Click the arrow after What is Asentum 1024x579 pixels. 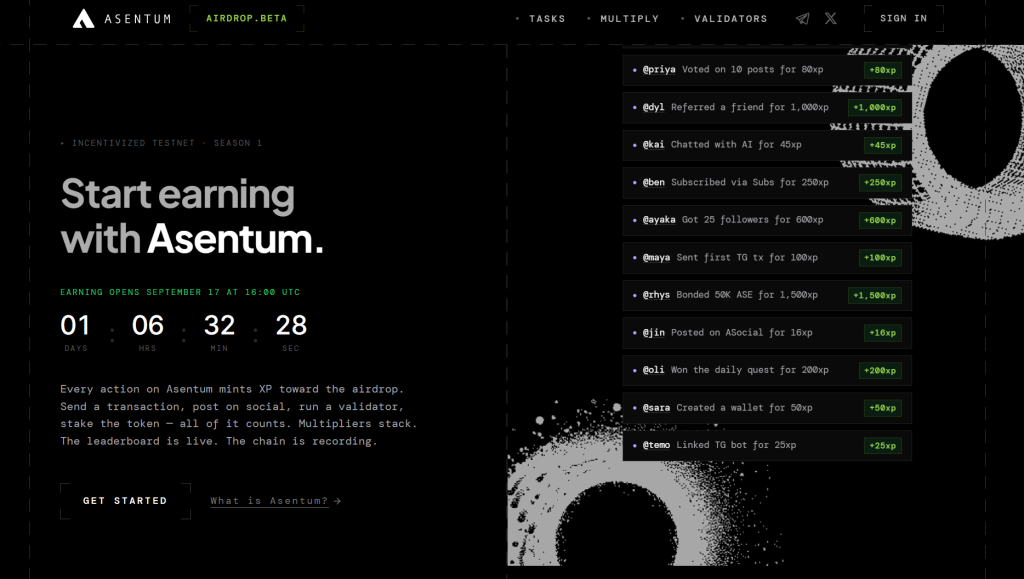pos(338,501)
